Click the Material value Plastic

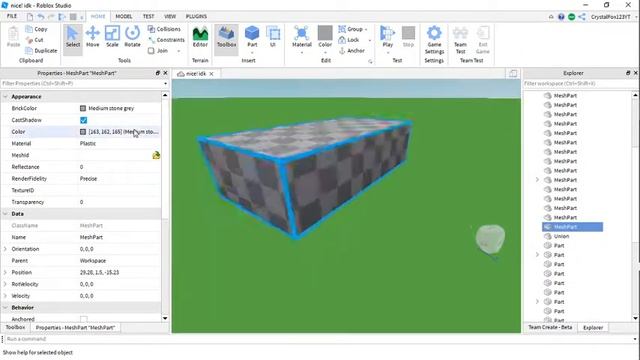coord(88,144)
